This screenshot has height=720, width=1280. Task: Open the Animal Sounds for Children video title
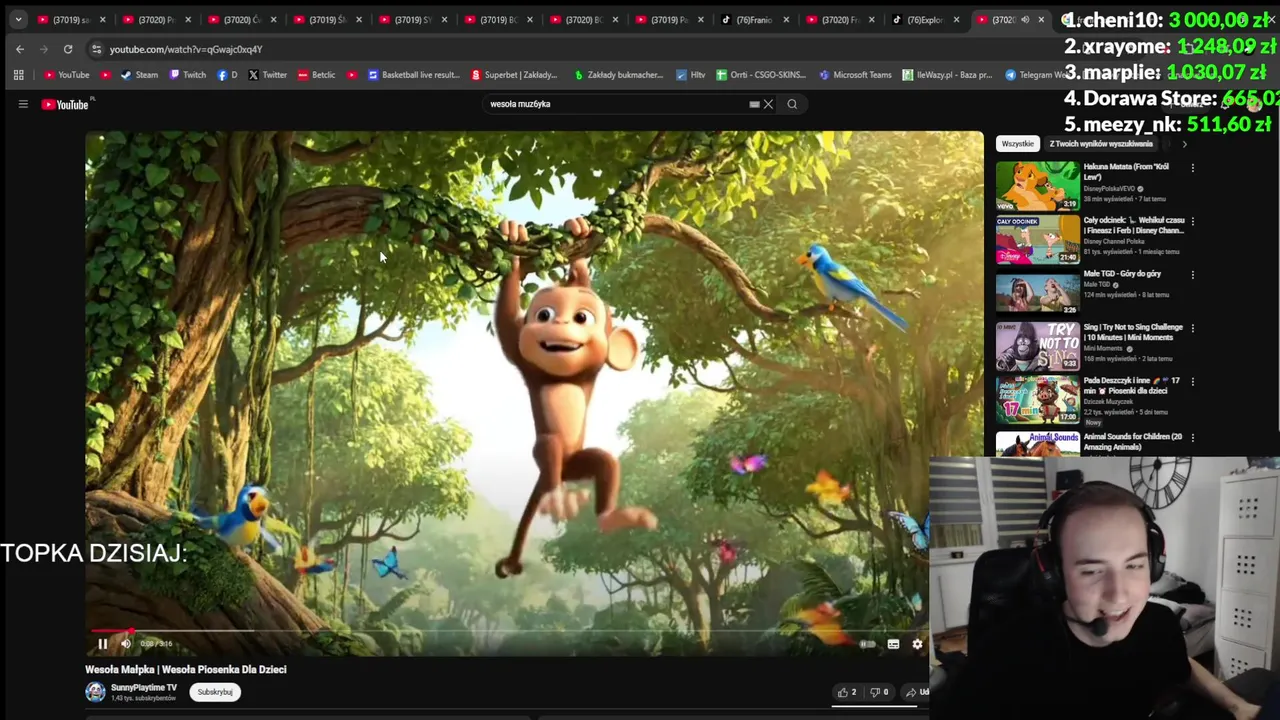pyautogui.click(x=1133, y=441)
